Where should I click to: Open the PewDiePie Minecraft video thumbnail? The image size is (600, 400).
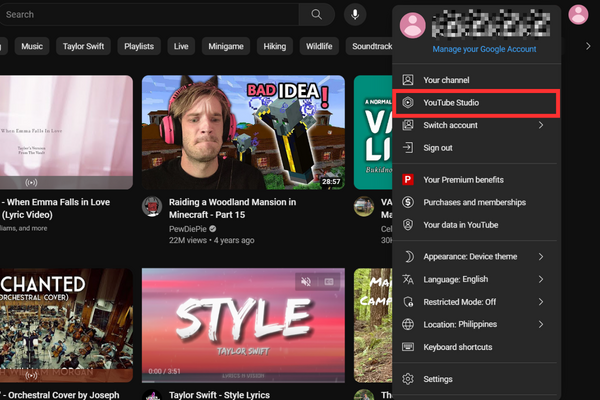click(243, 132)
